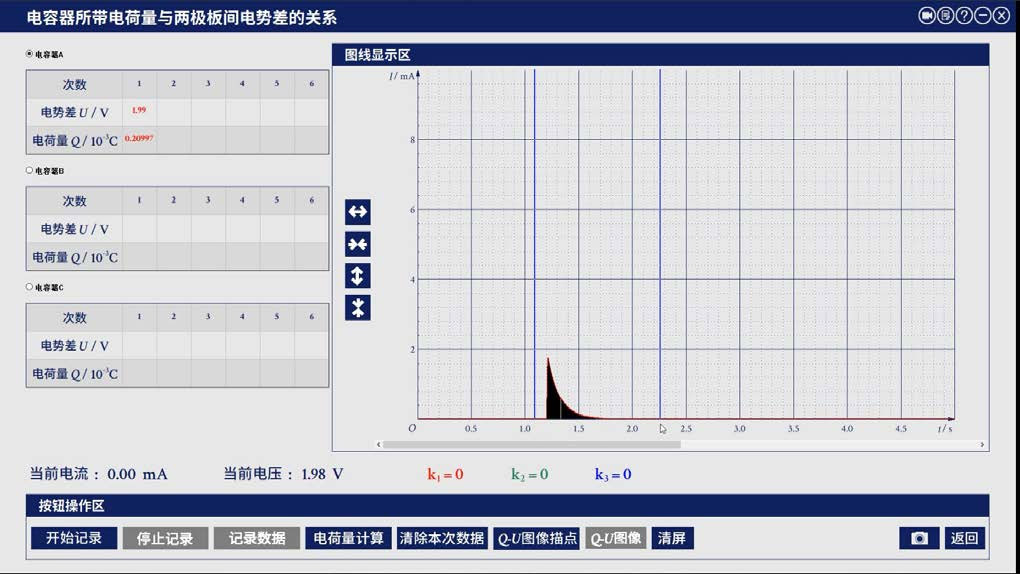
Task: Click the camera screenshot icon button
Action: [919, 538]
